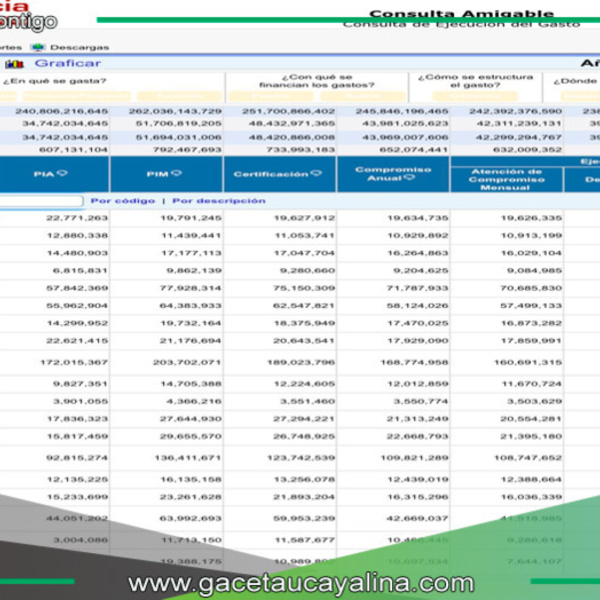Click the Graficar bar chart icon
The width and height of the screenshot is (600, 600).
coord(15,64)
